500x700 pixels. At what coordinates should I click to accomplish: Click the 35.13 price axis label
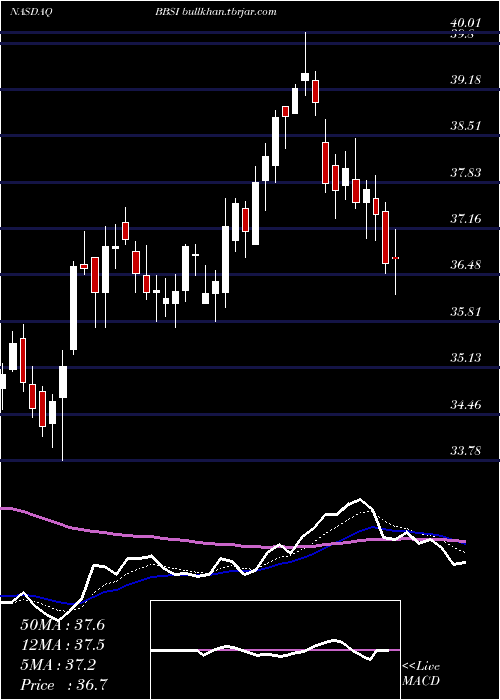466,357
